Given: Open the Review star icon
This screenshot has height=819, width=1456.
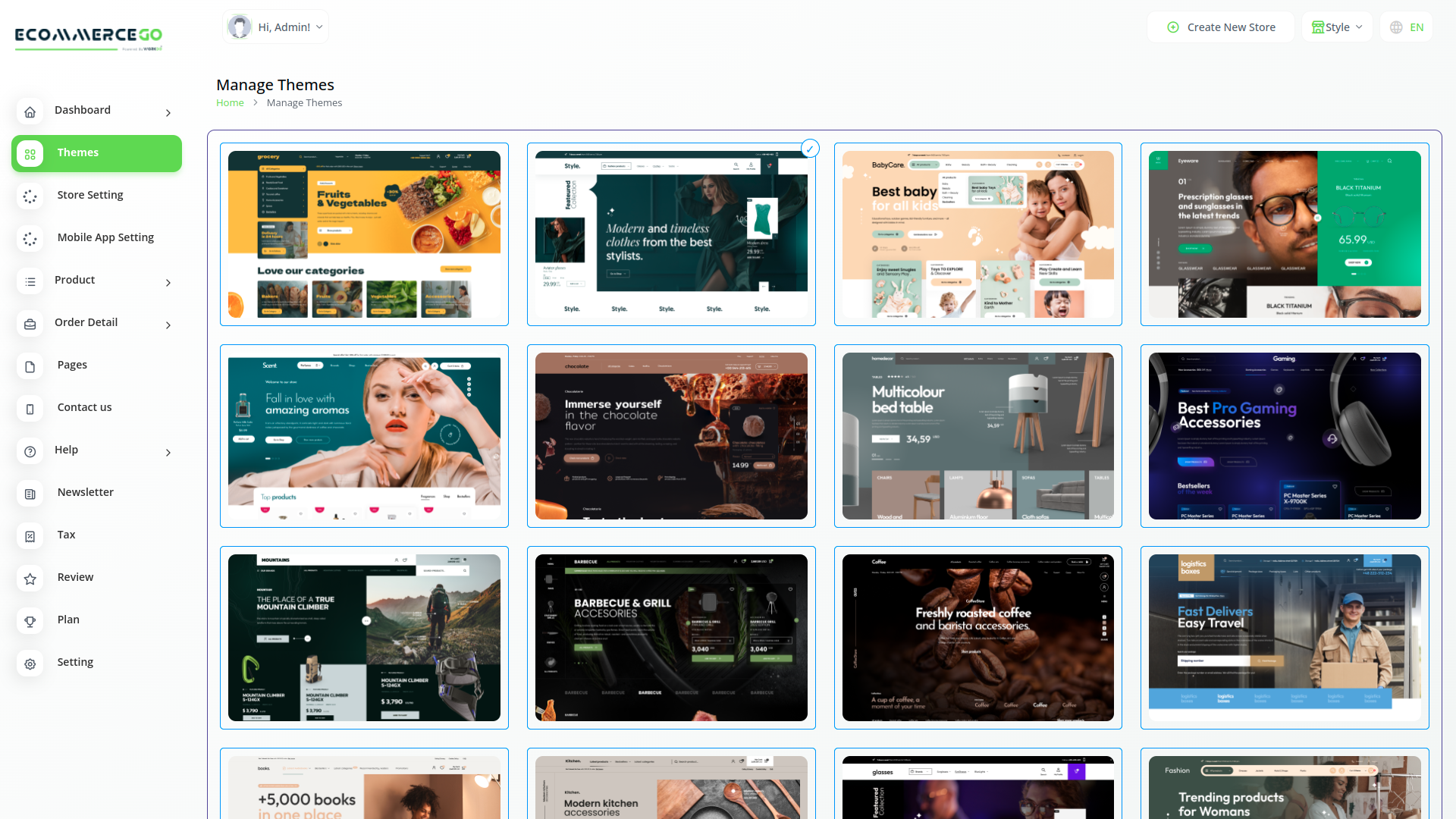Looking at the screenshot, I should 30,579.
